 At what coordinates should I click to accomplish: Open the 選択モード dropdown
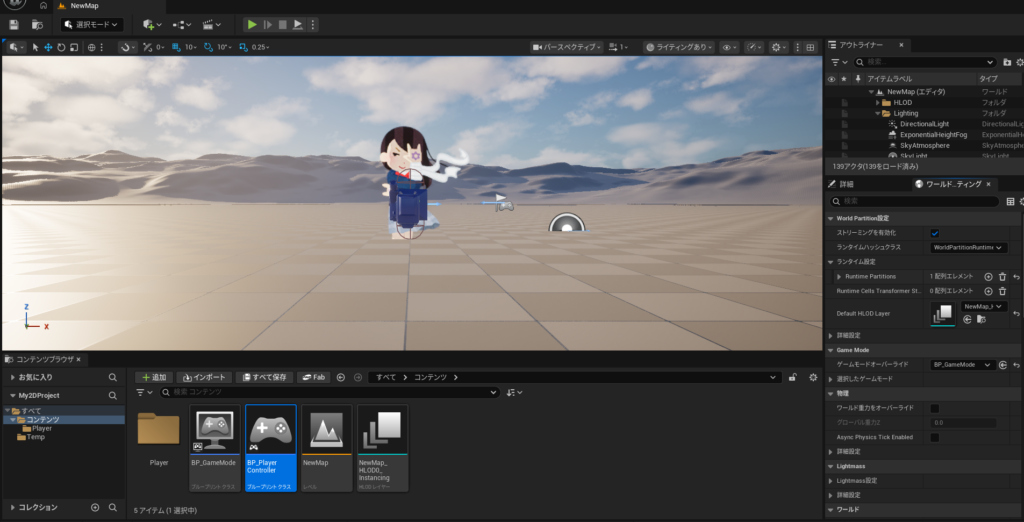pos(91,24)
